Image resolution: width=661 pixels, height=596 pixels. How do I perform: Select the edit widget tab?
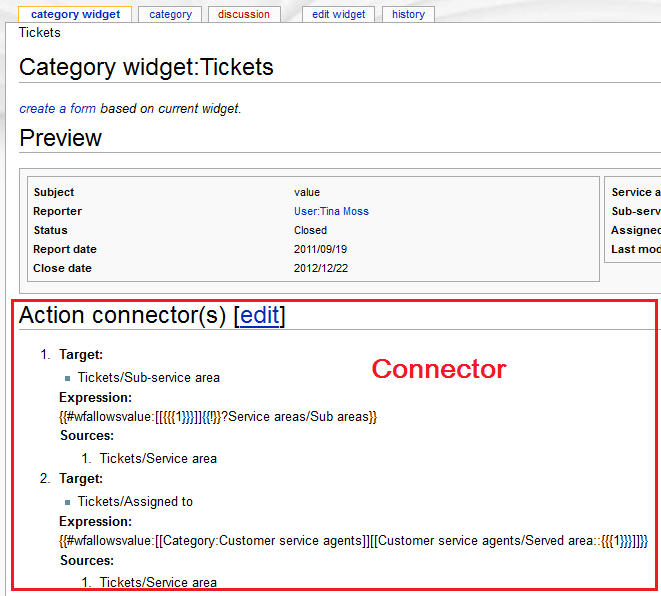click(x=338, y=14)
